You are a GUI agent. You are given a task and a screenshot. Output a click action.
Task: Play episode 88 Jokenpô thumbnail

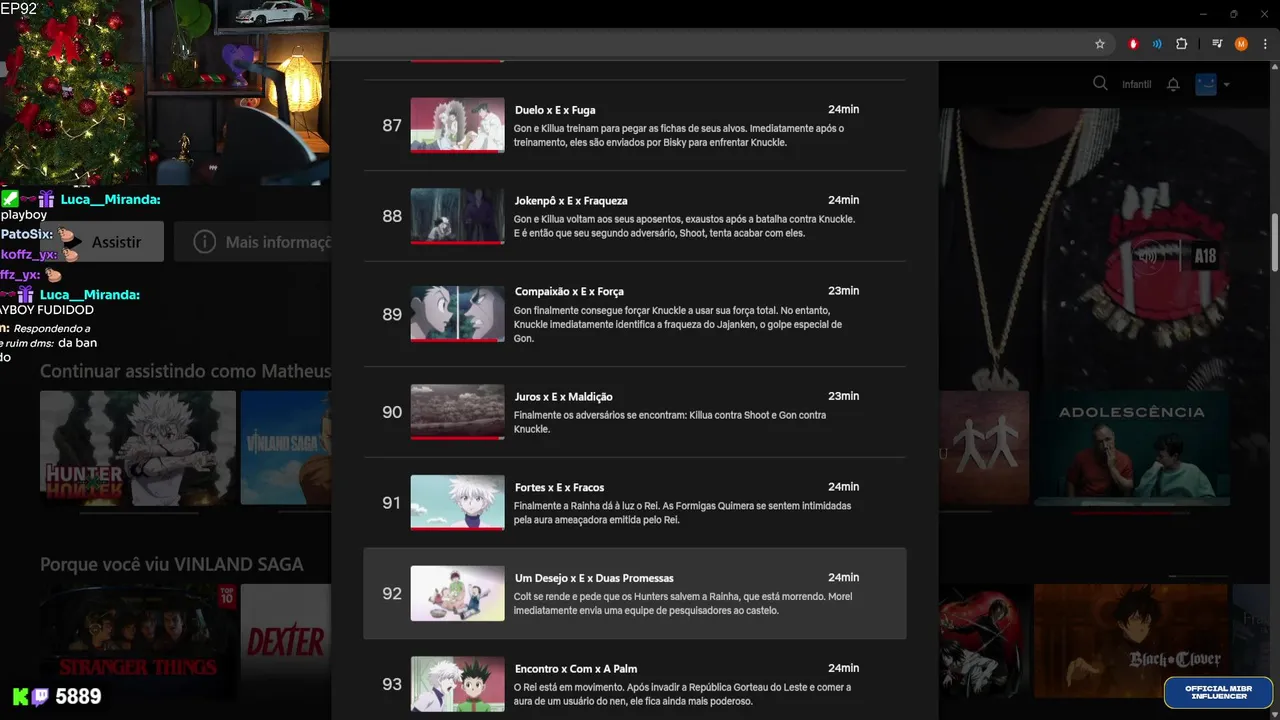click(x=457, y=216)
